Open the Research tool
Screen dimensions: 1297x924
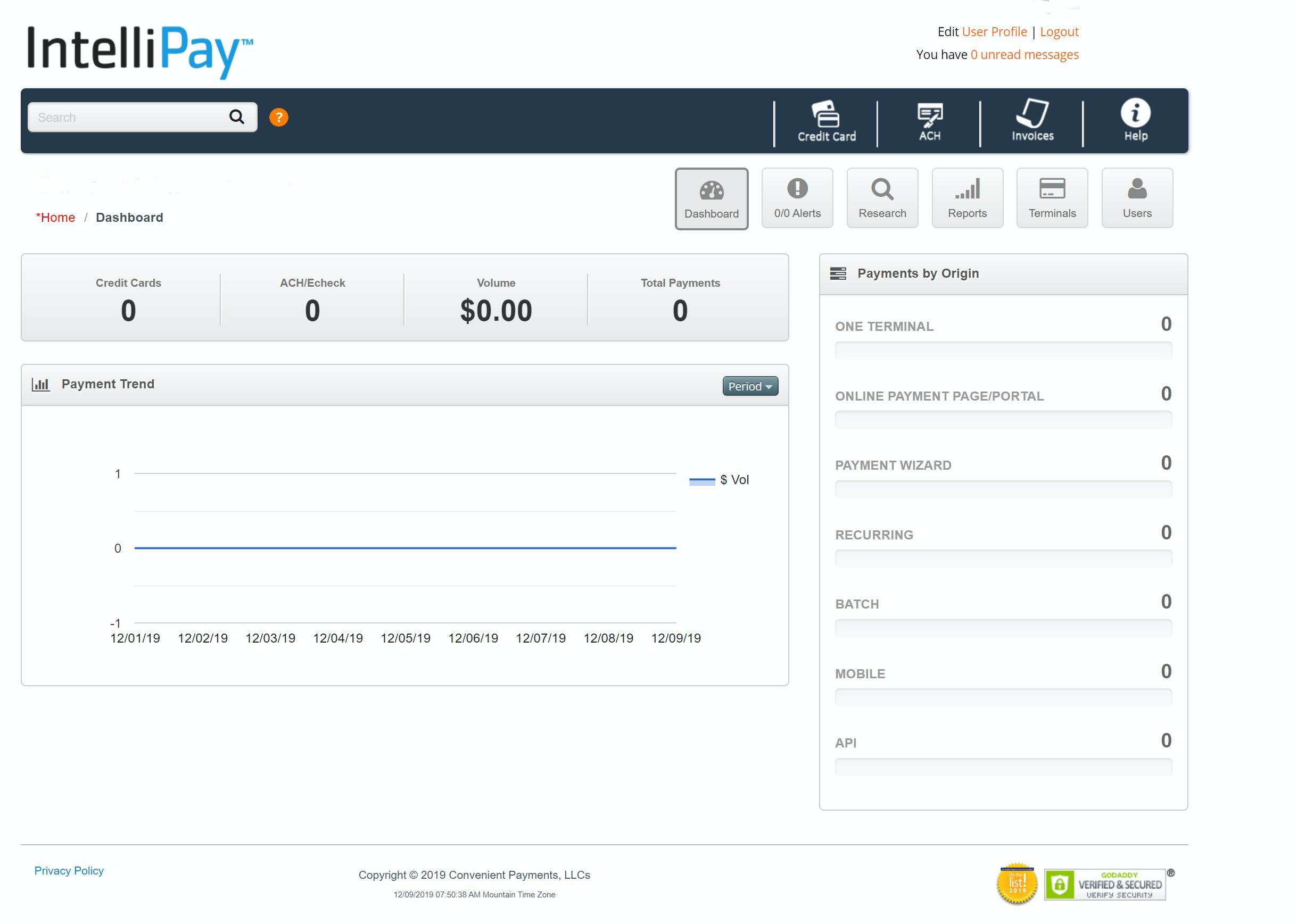[882, 198]
